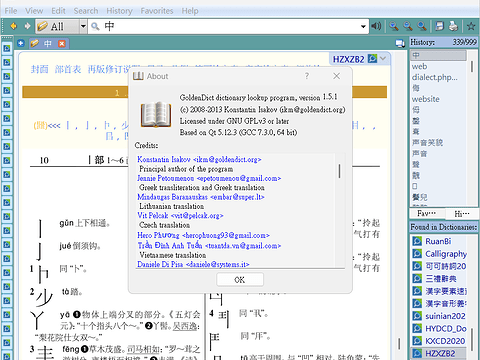Open the Edit menu

click(58, 11)
